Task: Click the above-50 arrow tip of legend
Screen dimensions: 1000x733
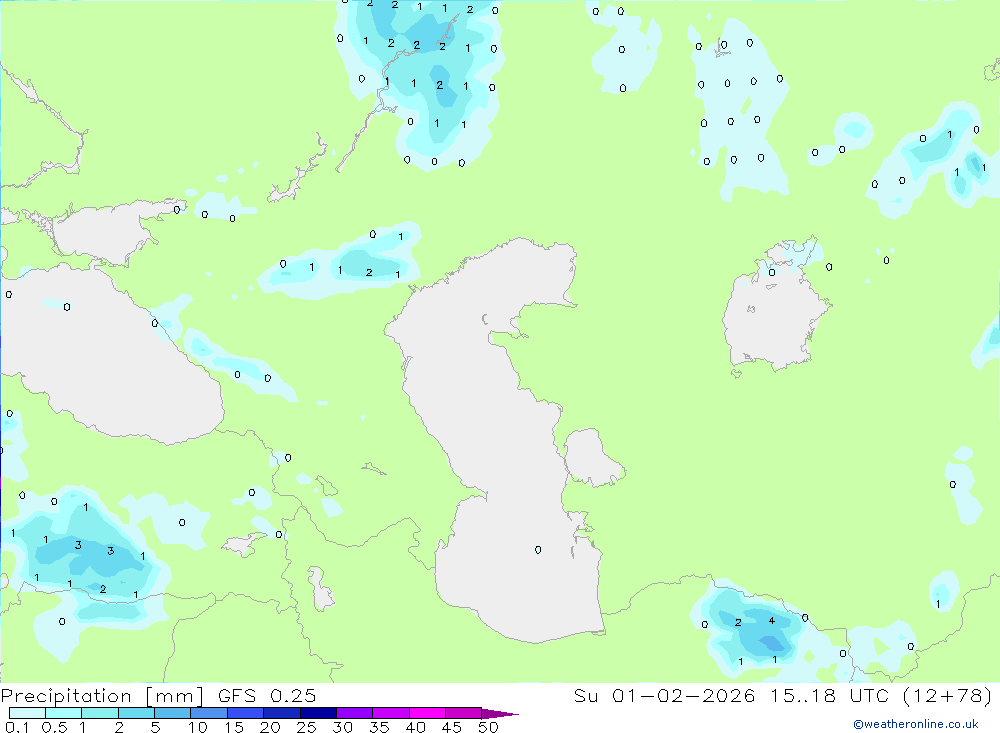Action: tap(499, 714)
